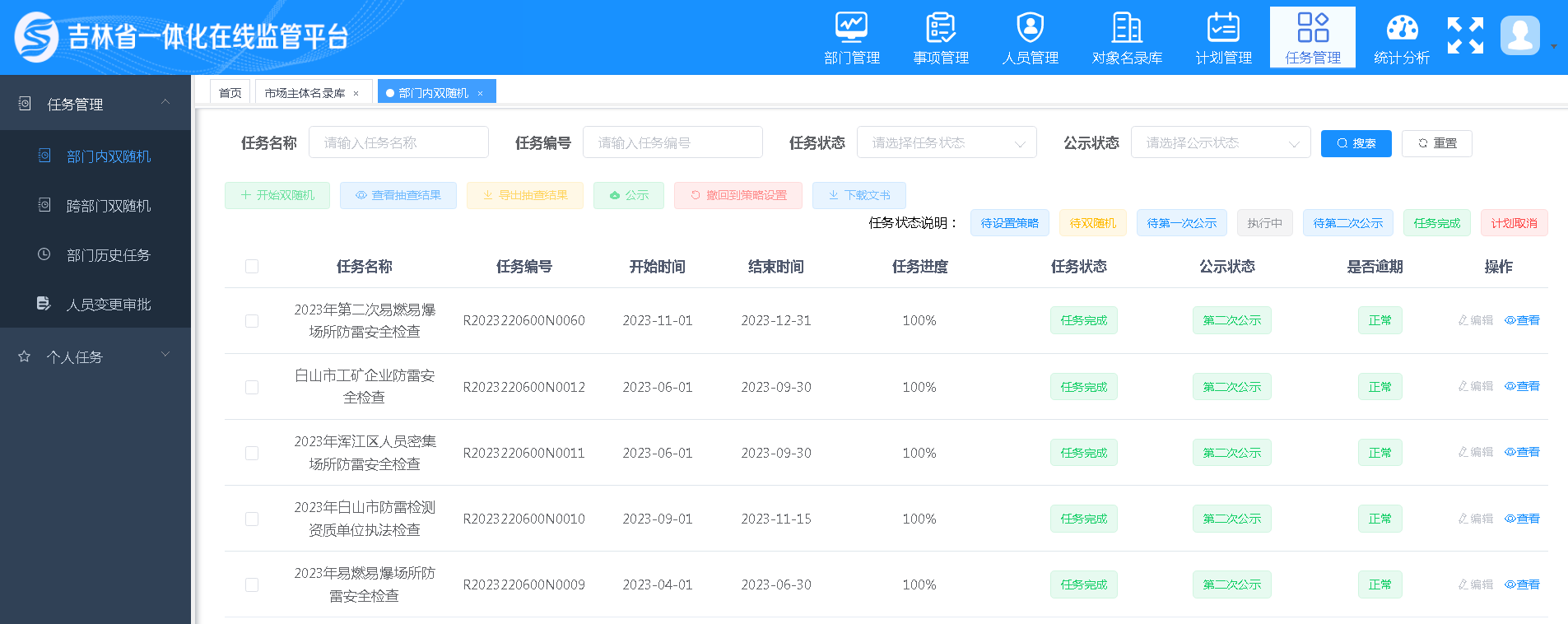1568x624 pixels.
Task: Open 任务状态 dropdown
Action: coord(947,142)
